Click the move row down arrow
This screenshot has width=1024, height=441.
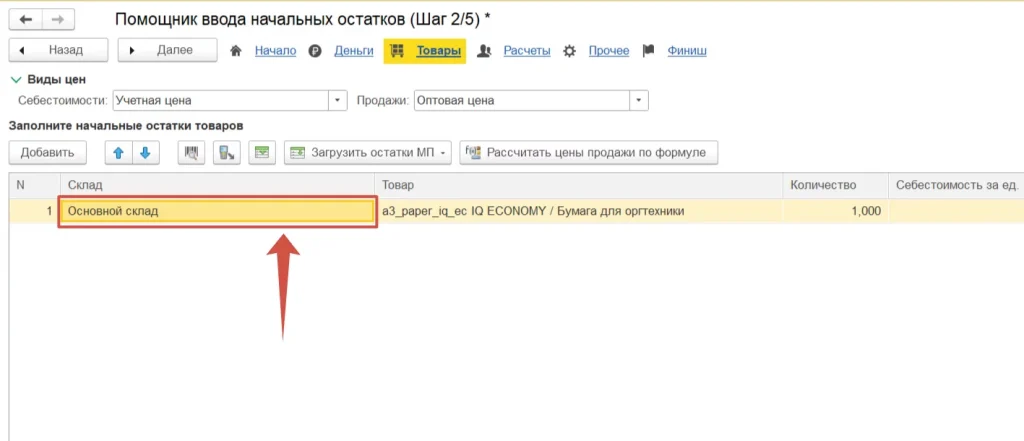pyautogui.click(x=145, y=153)
